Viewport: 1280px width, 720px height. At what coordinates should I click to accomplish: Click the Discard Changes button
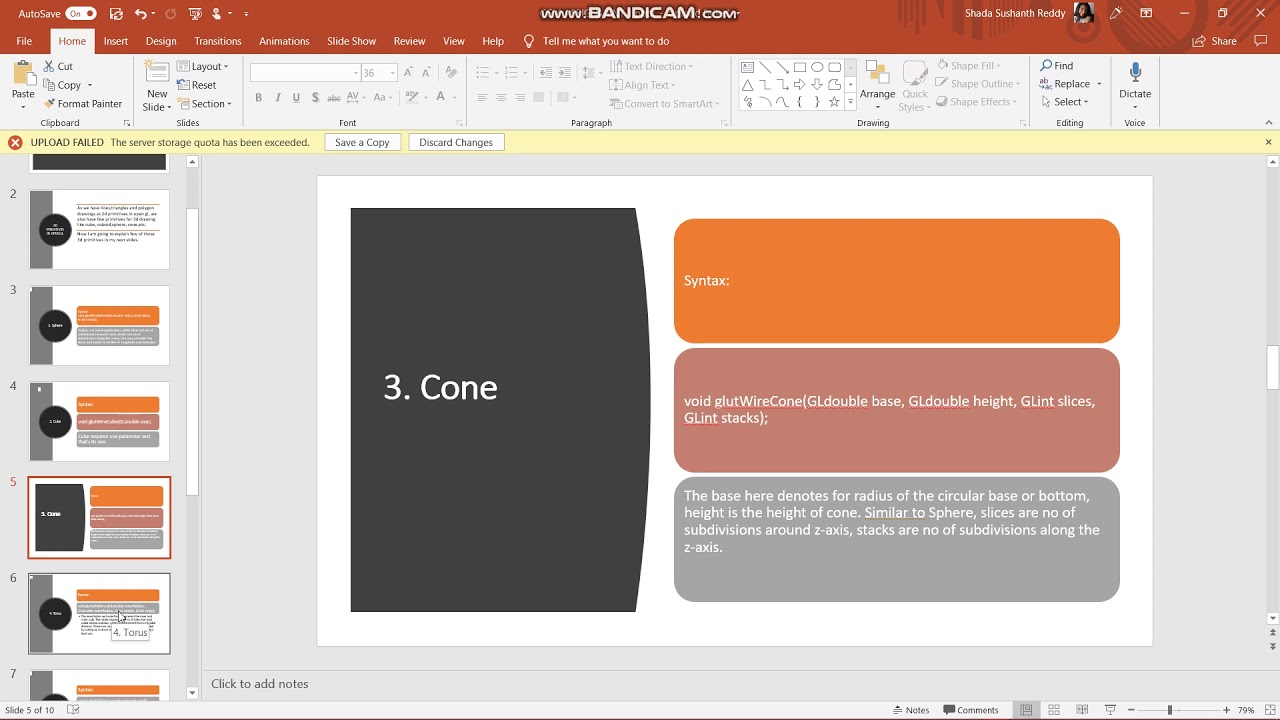[456, 143]
